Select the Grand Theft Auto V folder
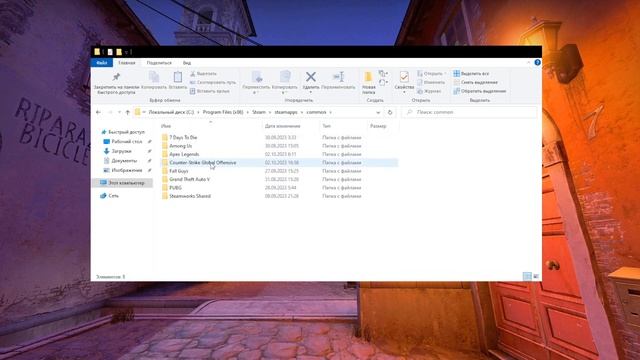 point(189,180)
